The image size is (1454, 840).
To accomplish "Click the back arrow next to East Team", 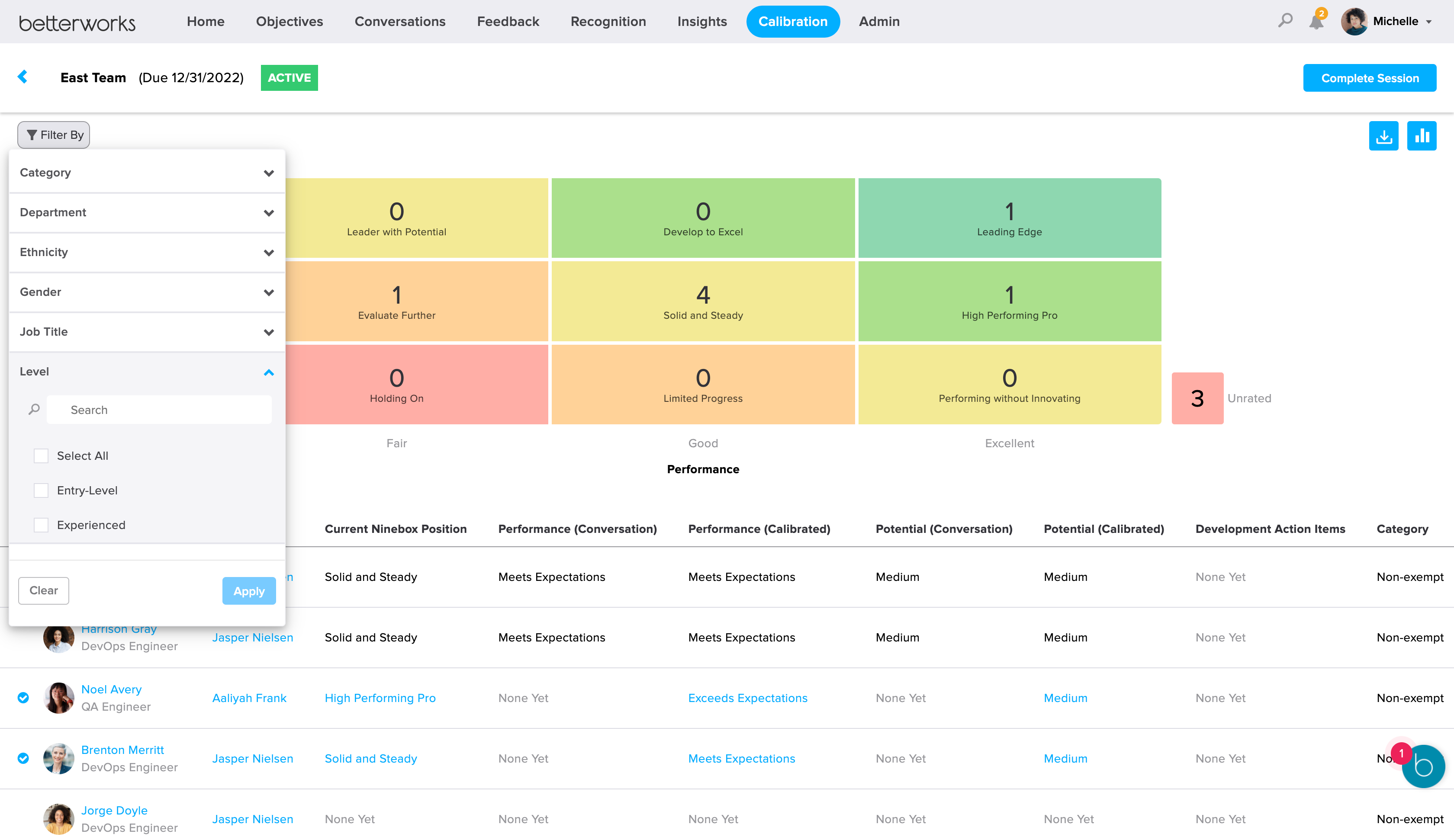I will 23,77.
